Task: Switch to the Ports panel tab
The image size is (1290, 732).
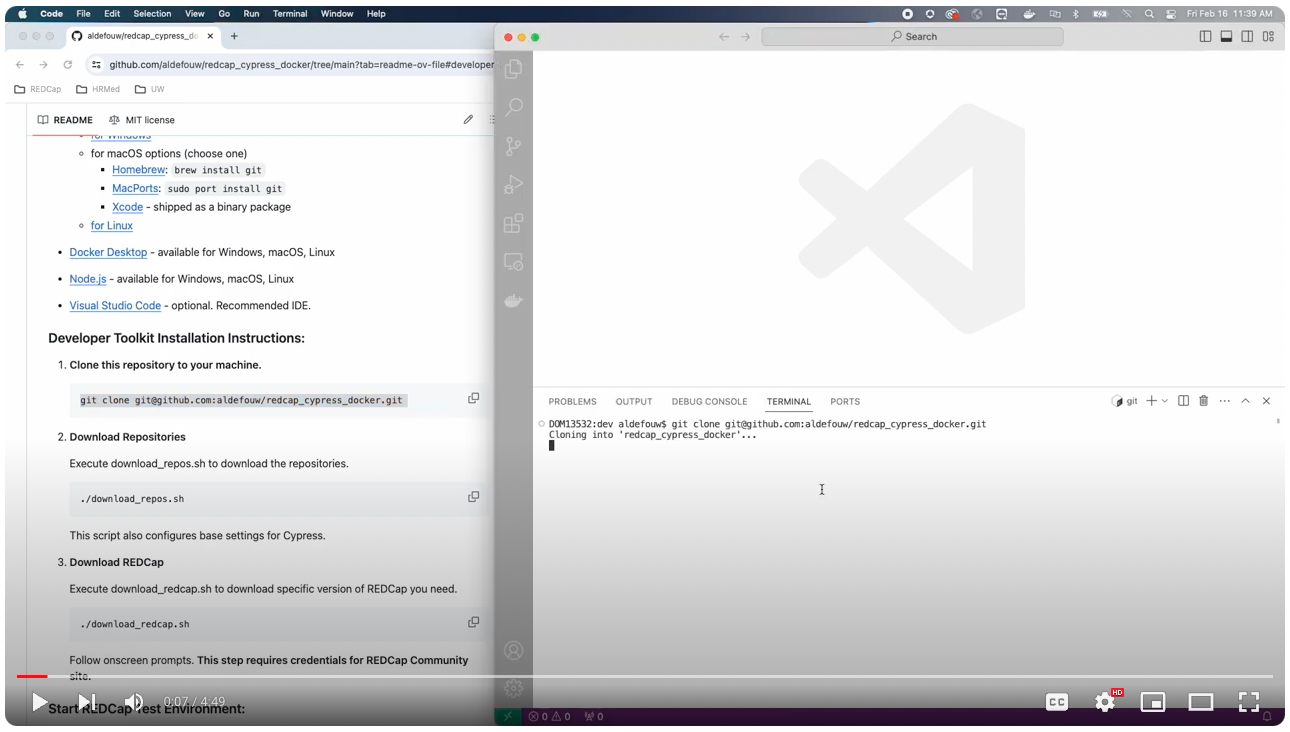Action: click(x=845, y=401)
